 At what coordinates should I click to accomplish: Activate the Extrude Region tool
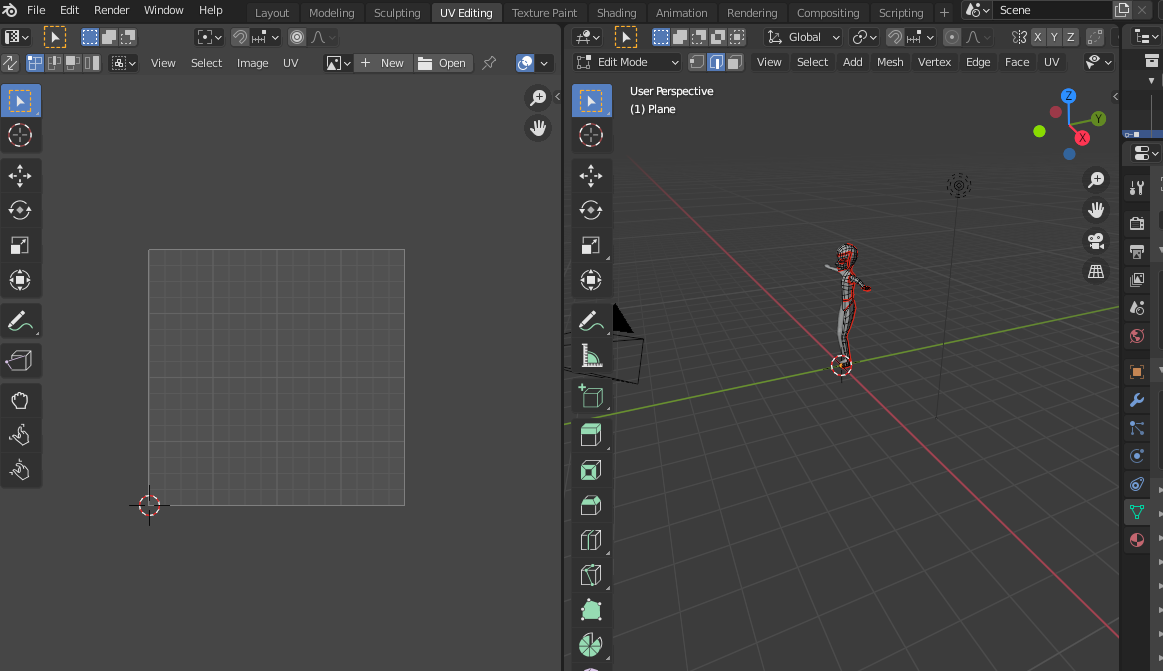point(590,434)
